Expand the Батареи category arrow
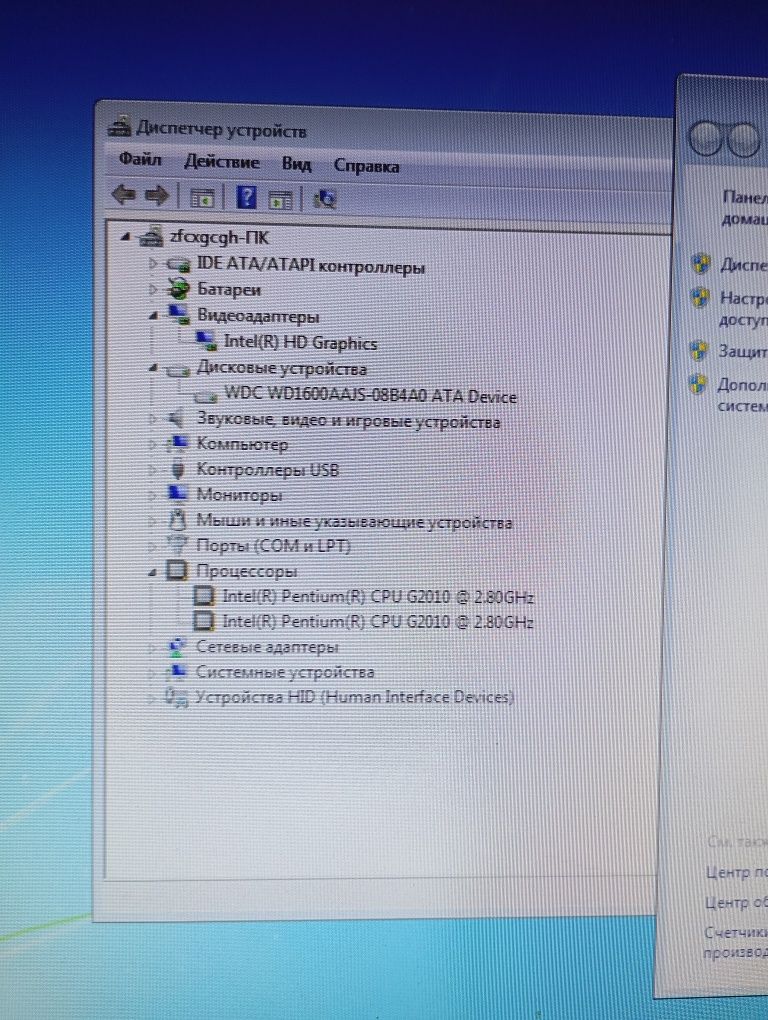Viewport: 768px width, 1020px height. click(x=153, y=289)
